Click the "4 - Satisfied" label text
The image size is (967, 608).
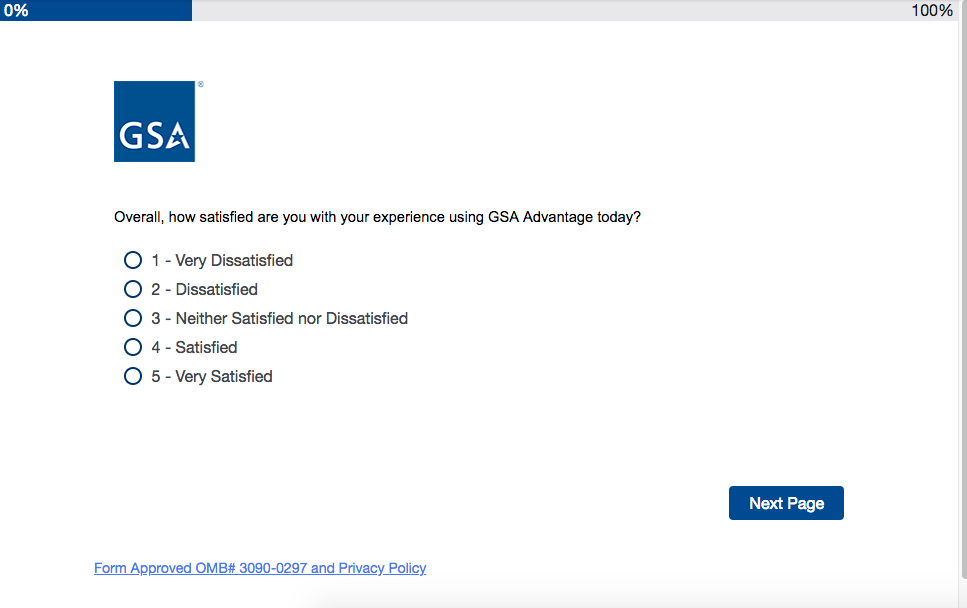click(194, 347)
